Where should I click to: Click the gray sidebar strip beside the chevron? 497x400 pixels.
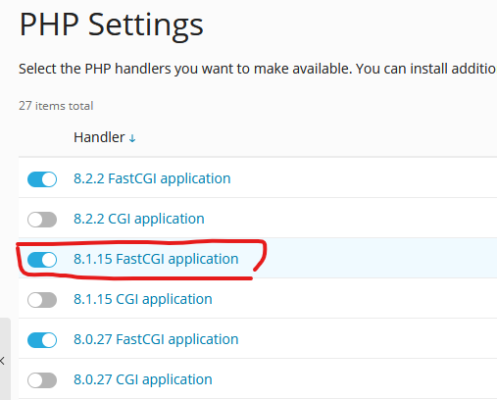click(x=5, y=359)
